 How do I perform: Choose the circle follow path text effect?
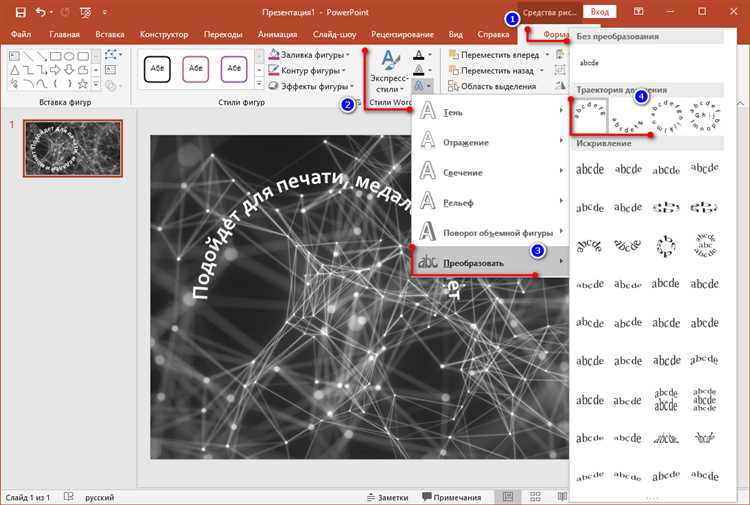coord(666,118)
